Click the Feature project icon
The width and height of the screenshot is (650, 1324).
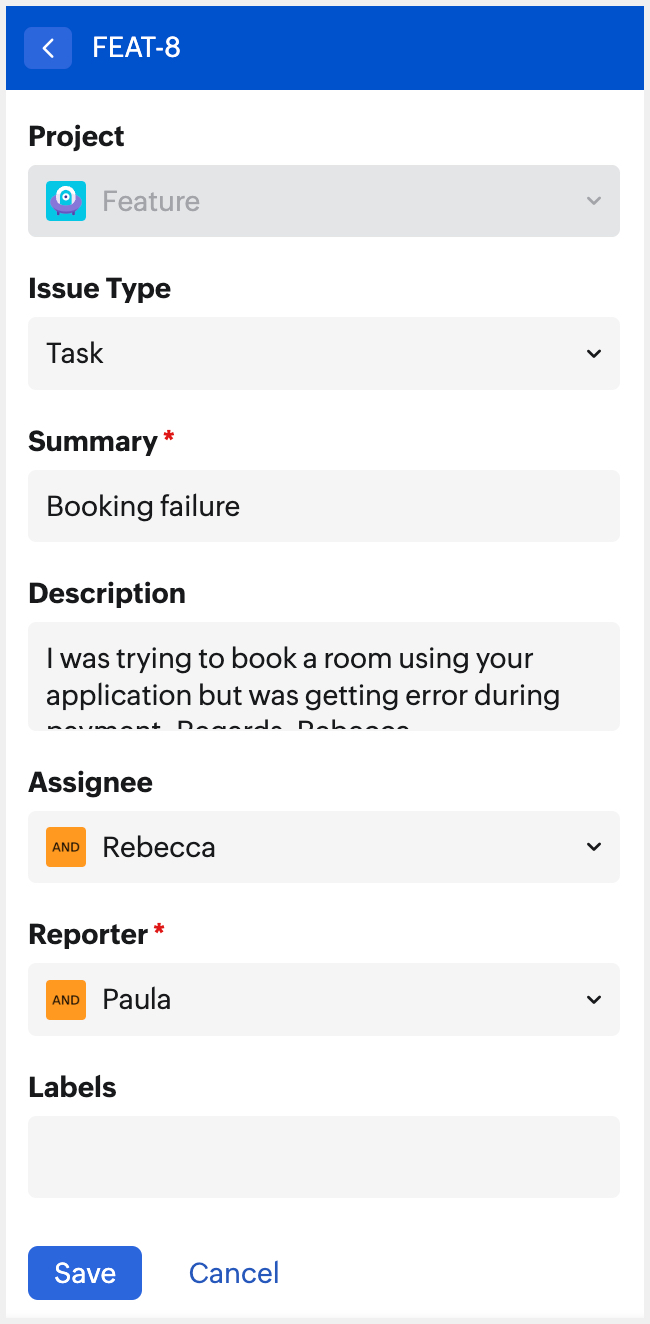pos(66,201)
